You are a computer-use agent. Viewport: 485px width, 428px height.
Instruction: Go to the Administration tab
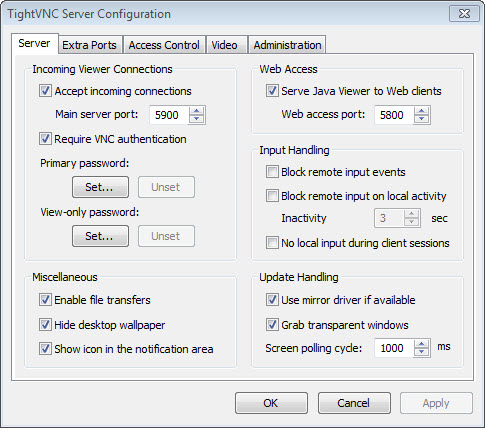[x=287, y=45]
